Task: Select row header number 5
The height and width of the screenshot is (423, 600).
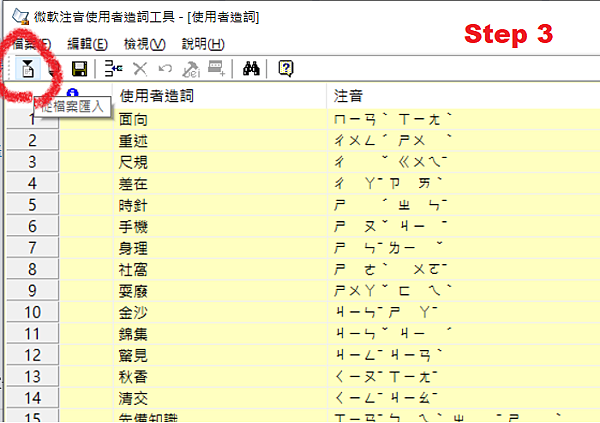Action: point(33,205)
